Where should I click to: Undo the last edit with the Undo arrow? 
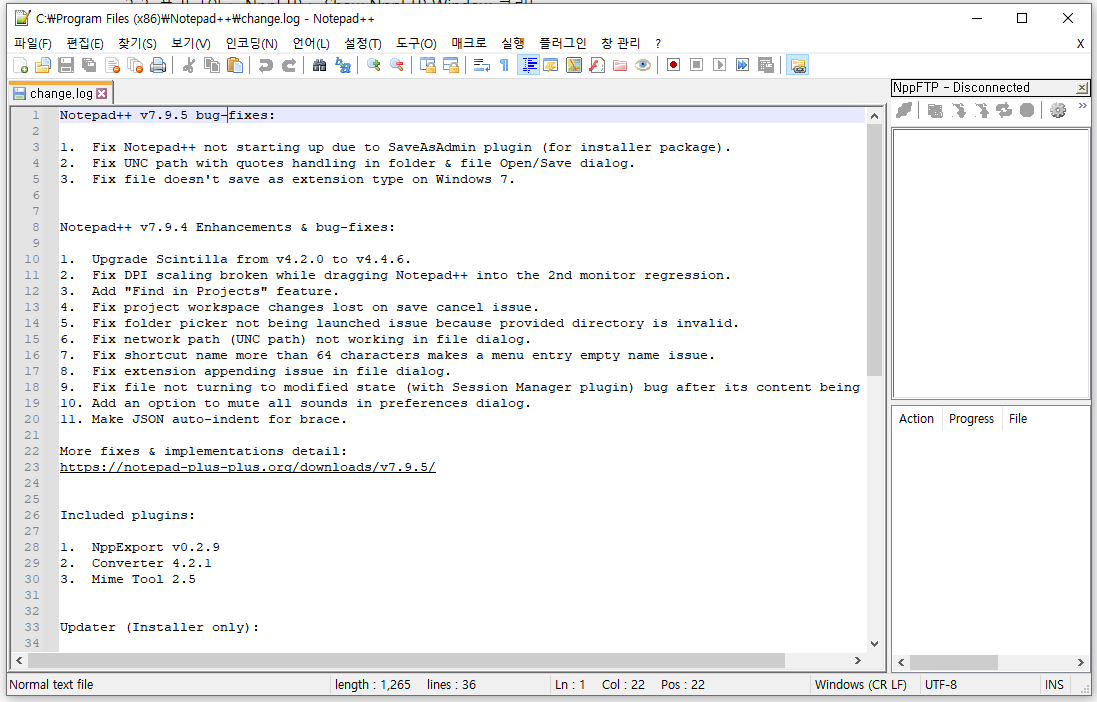point(265,66)
